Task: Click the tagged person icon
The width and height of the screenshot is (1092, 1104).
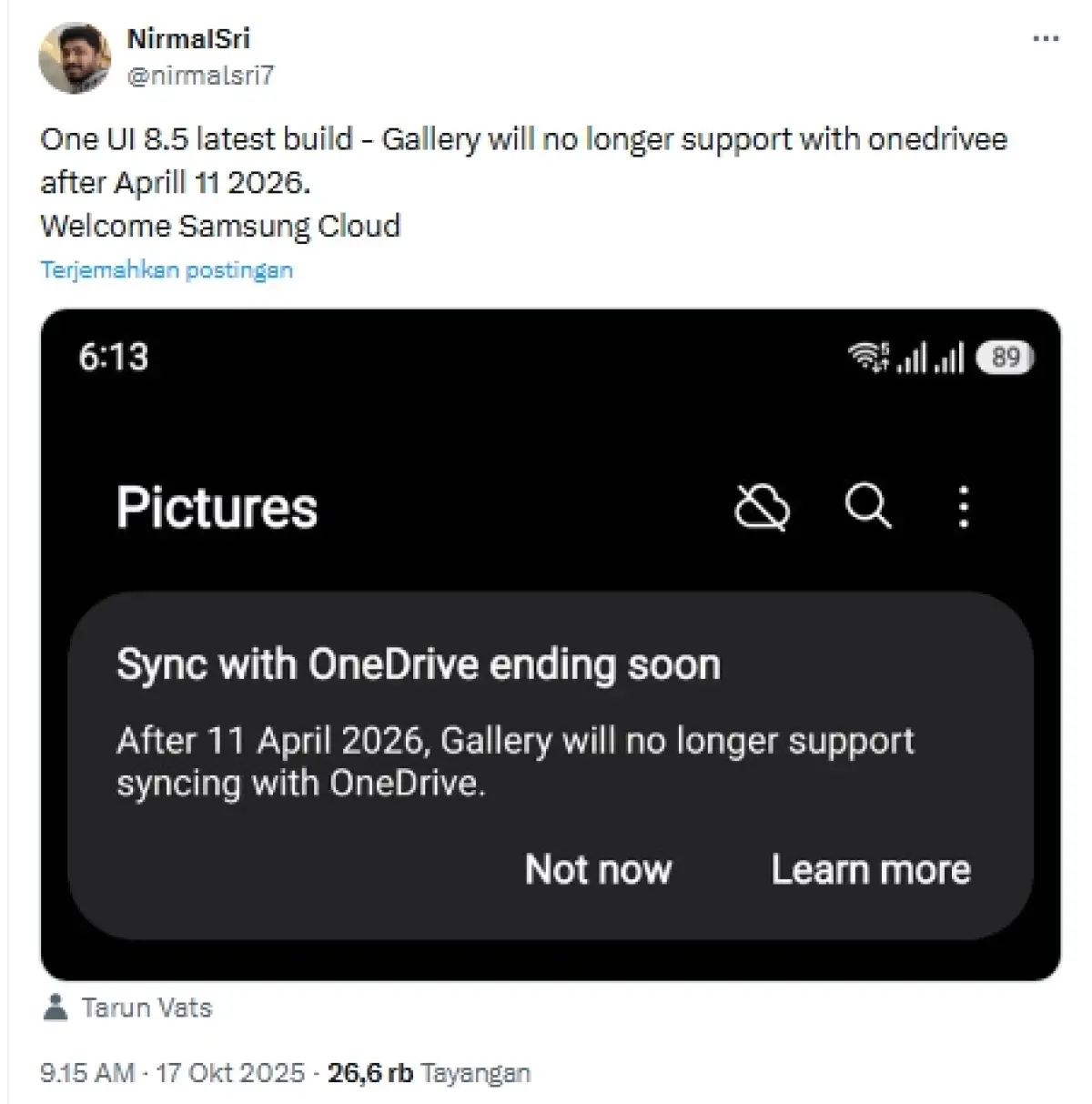Action: coord(56,1008)
